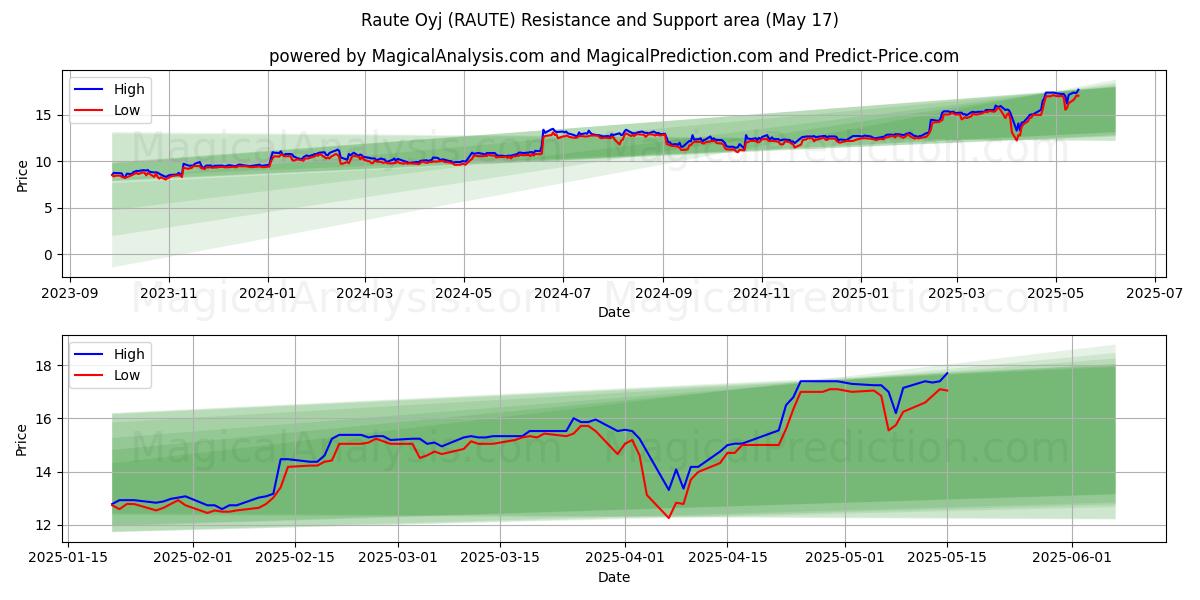Select the 2025-06-01 label on the bottom x-axis
The height and width of the screenshot is (600, 1200).
click(x=1072, y=559)
